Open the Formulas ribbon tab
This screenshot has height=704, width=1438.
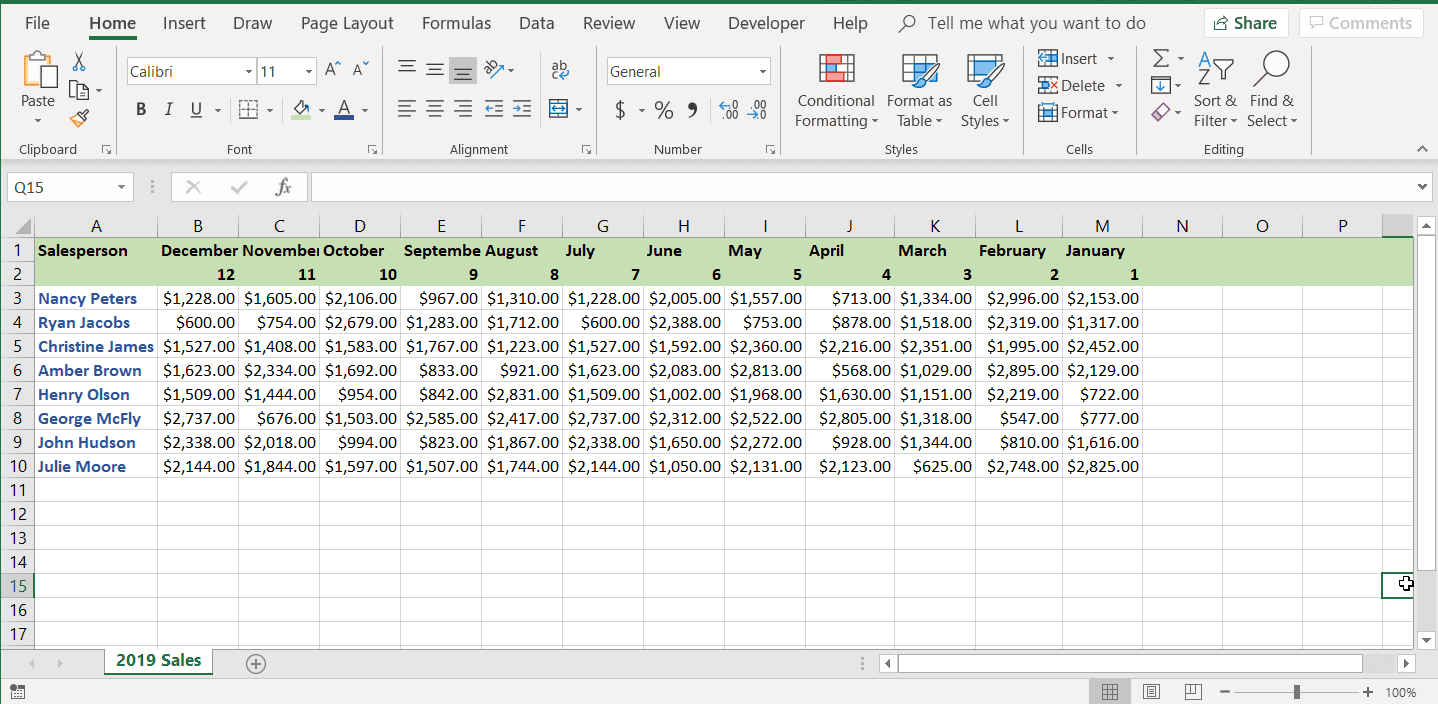(456, 23)
